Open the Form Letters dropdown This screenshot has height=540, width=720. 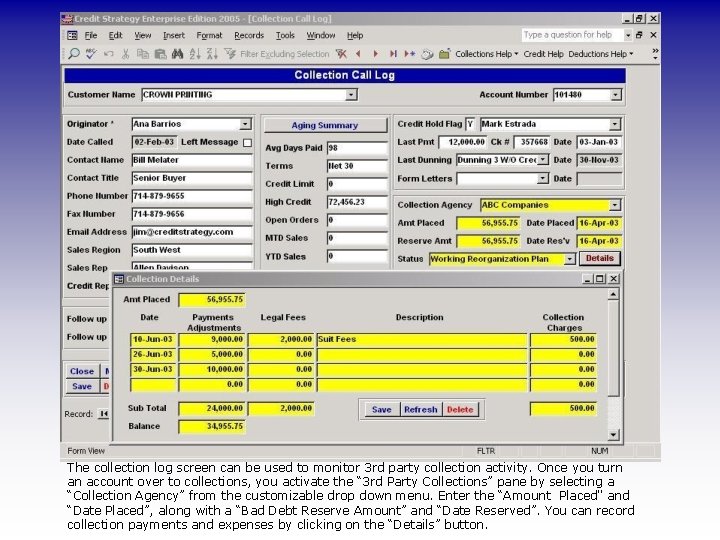point(543,178)
